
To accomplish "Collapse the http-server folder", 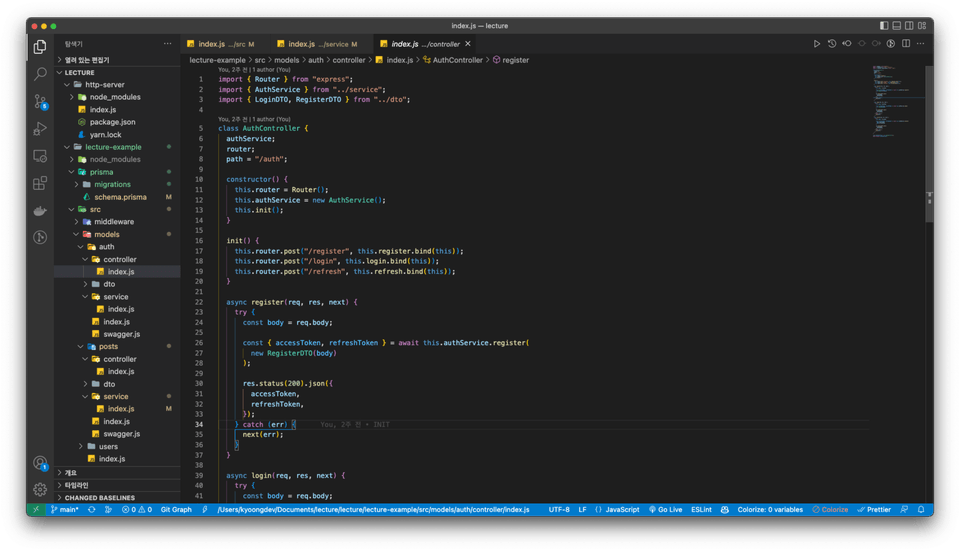I will pos(104,85).
